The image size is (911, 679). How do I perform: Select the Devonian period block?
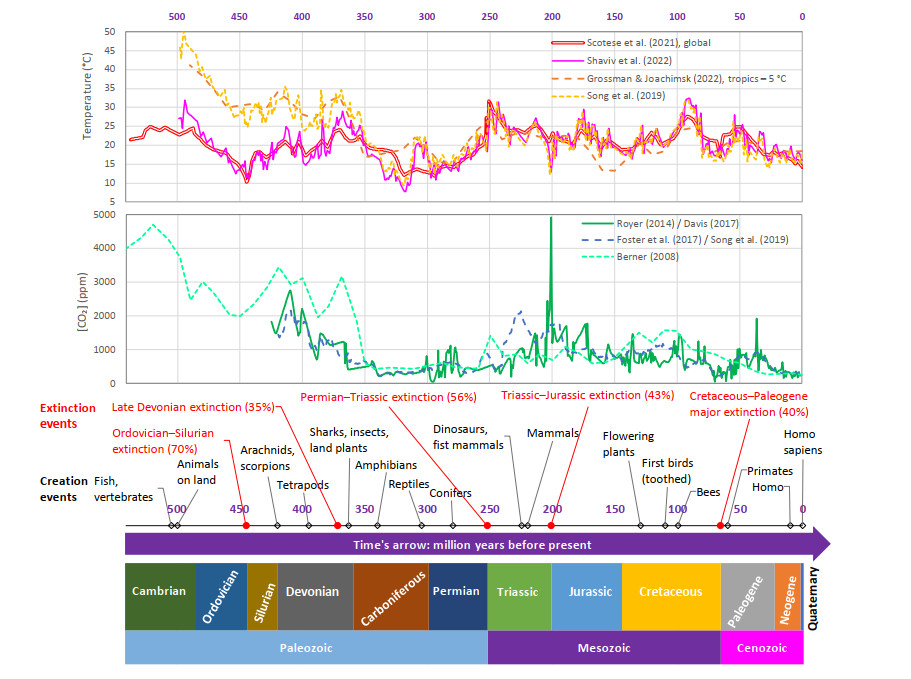313,591
